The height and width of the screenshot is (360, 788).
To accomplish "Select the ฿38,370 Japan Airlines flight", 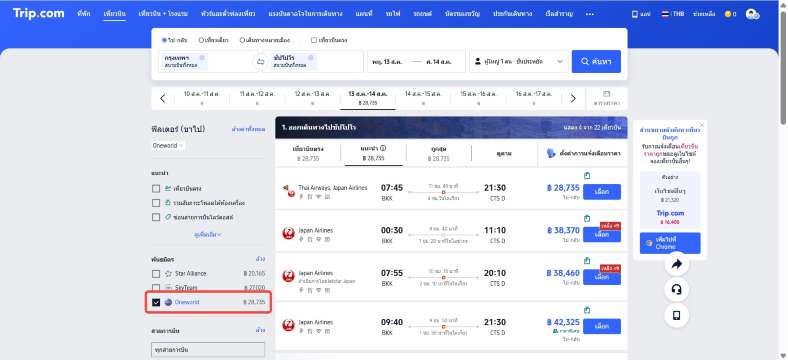I will tap(602, 235).
